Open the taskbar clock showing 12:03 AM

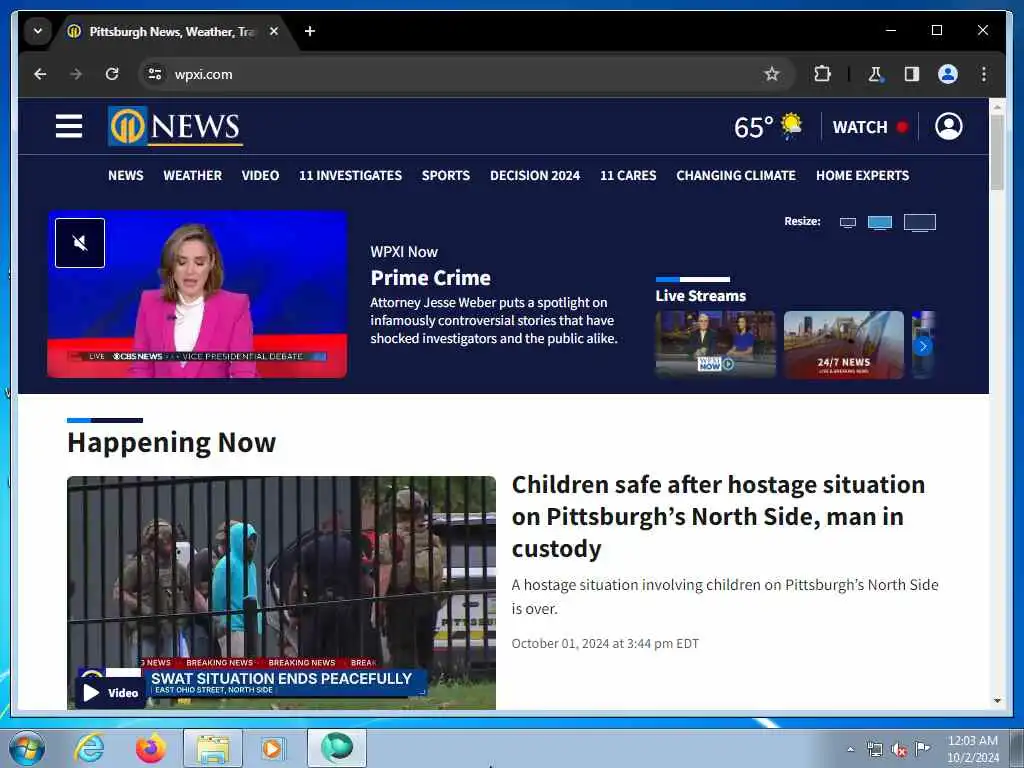coord(972,748)
